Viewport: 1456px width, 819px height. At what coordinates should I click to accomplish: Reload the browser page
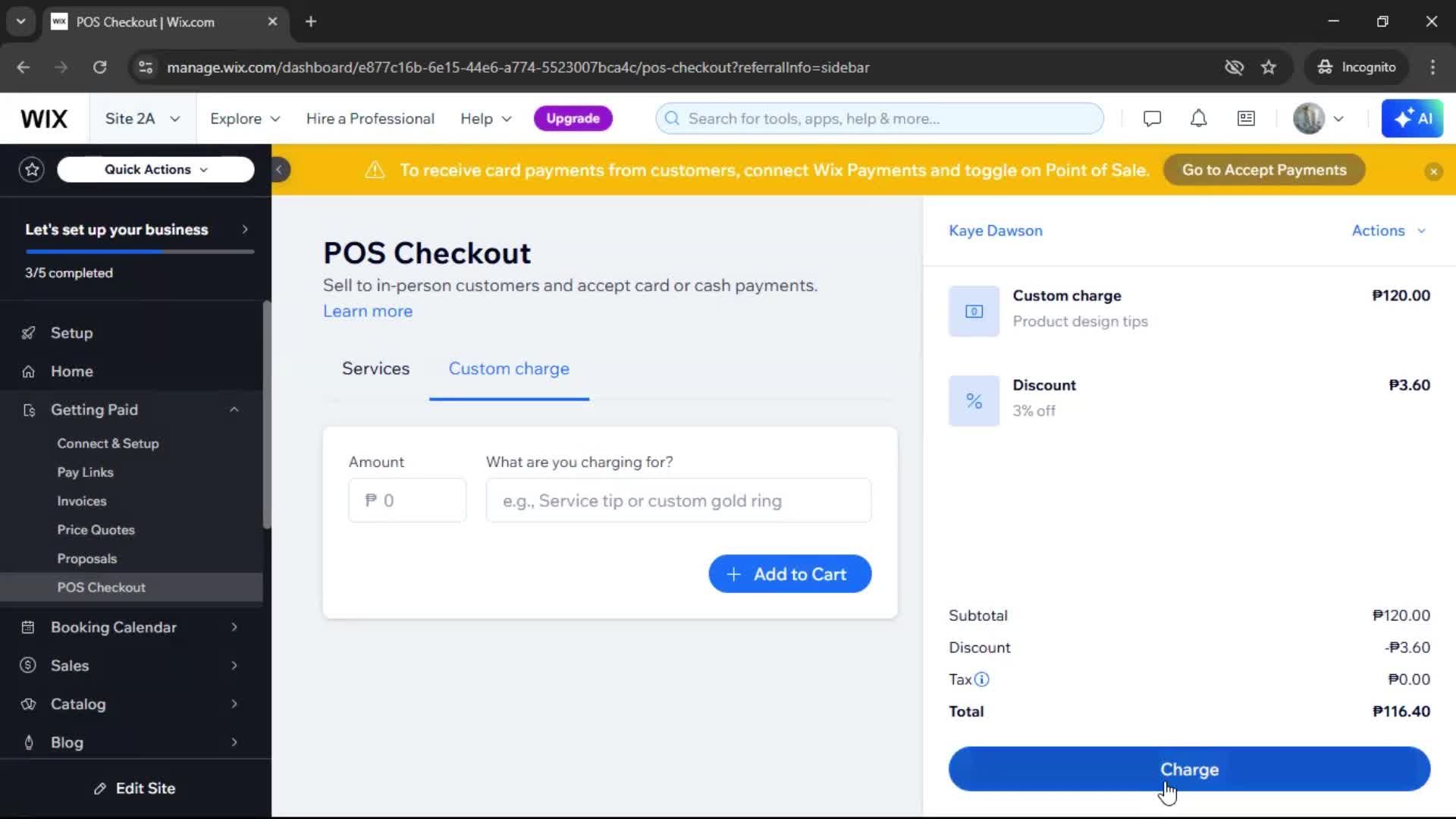[x=99, y=67]
